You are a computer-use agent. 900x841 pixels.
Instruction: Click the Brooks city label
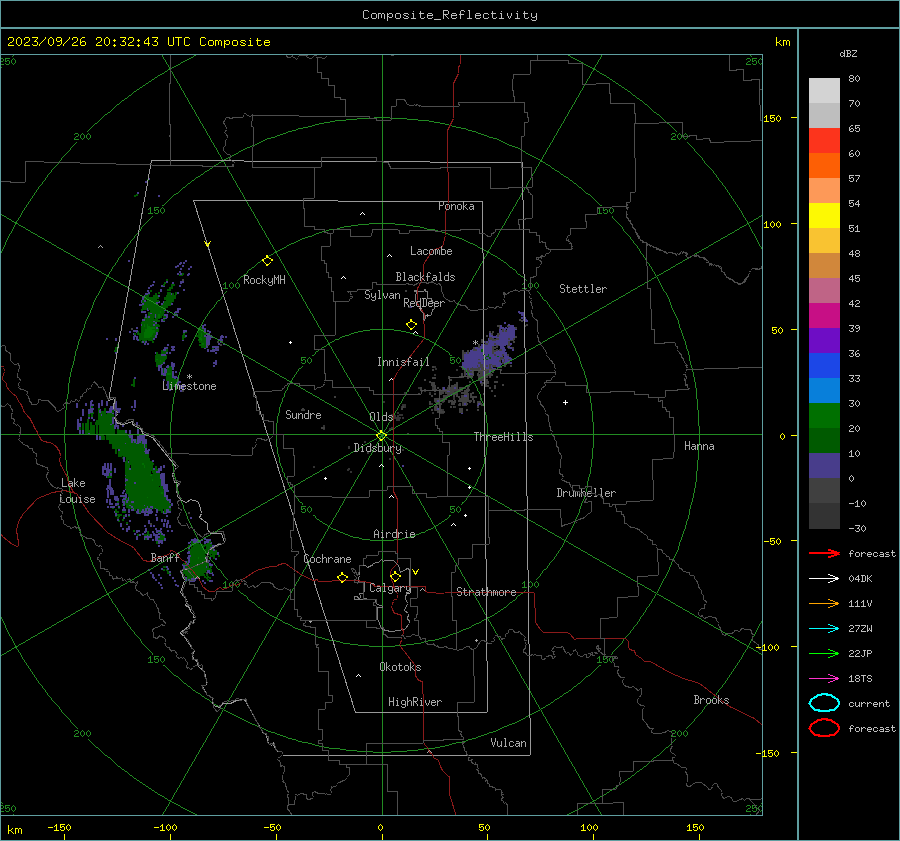pyautogui.click(x=711, y=700)
